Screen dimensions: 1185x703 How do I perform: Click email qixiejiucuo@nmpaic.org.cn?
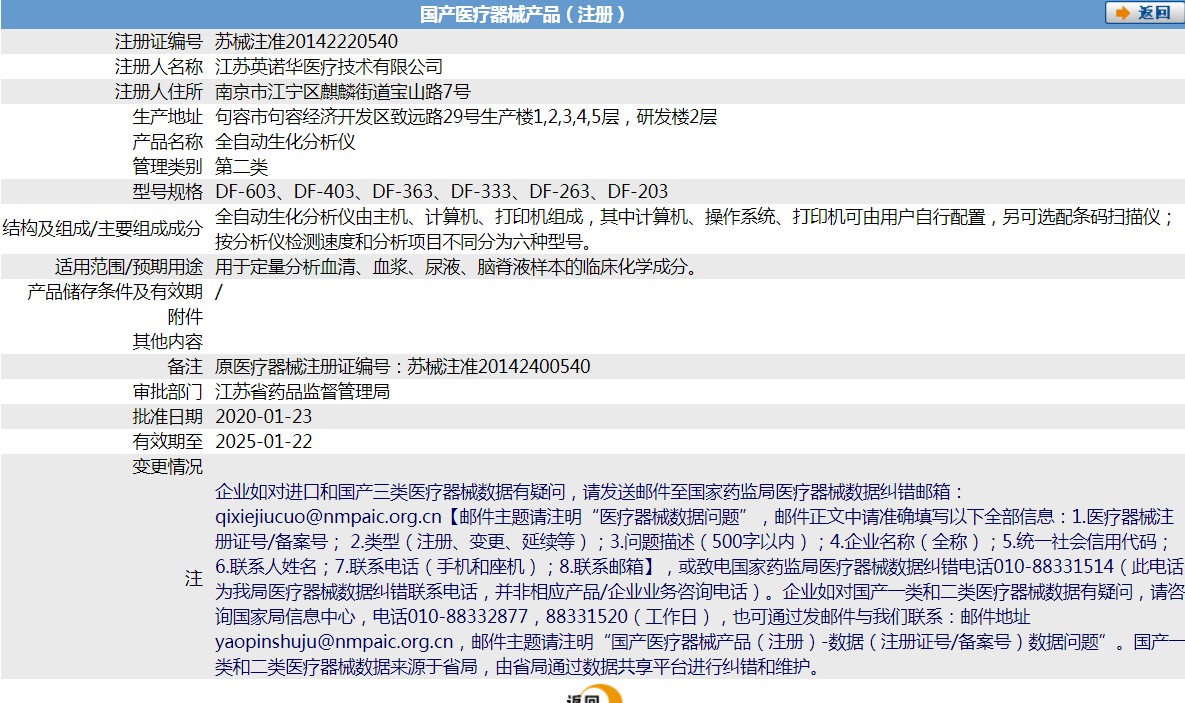(x=328, y=516)
